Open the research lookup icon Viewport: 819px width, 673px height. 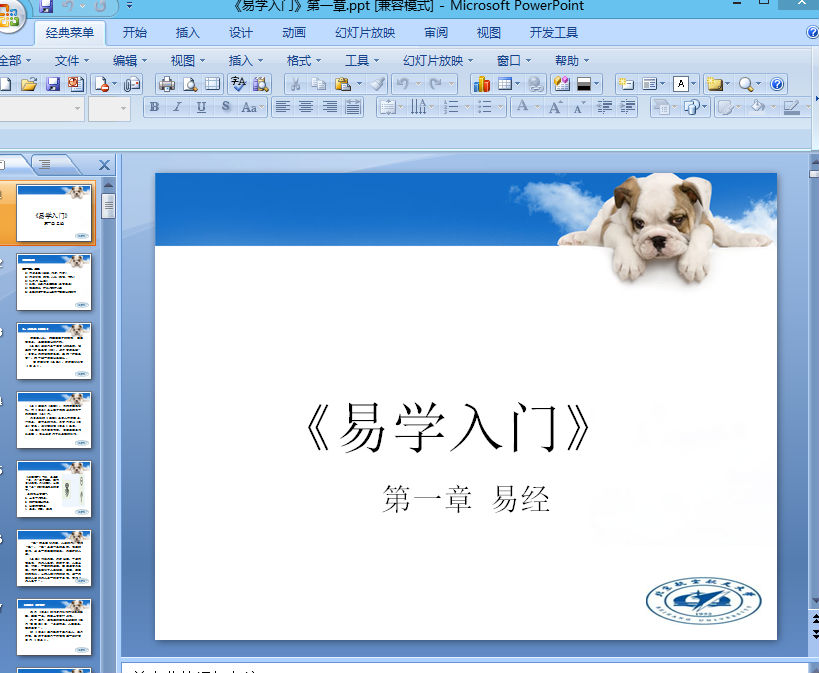pos(261,84)
